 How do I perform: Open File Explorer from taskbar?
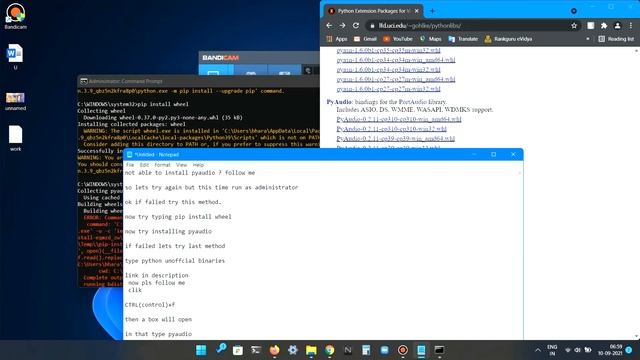pos(311,350)
